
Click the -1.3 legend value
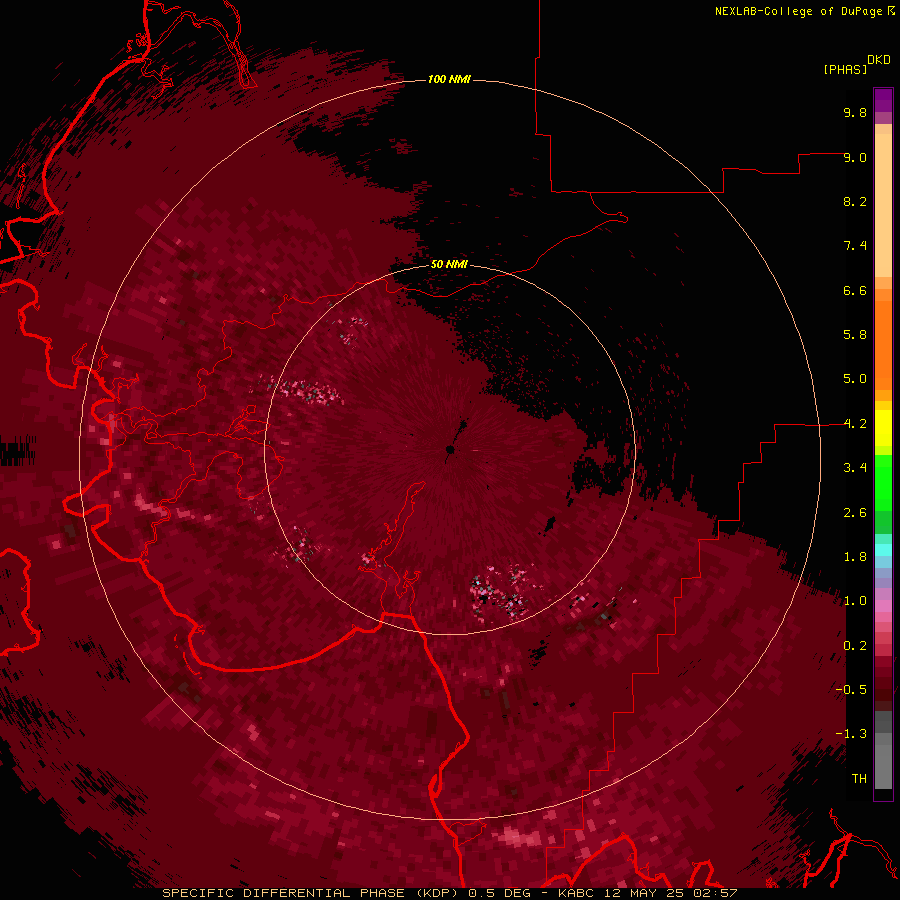[x=851, y=734]
